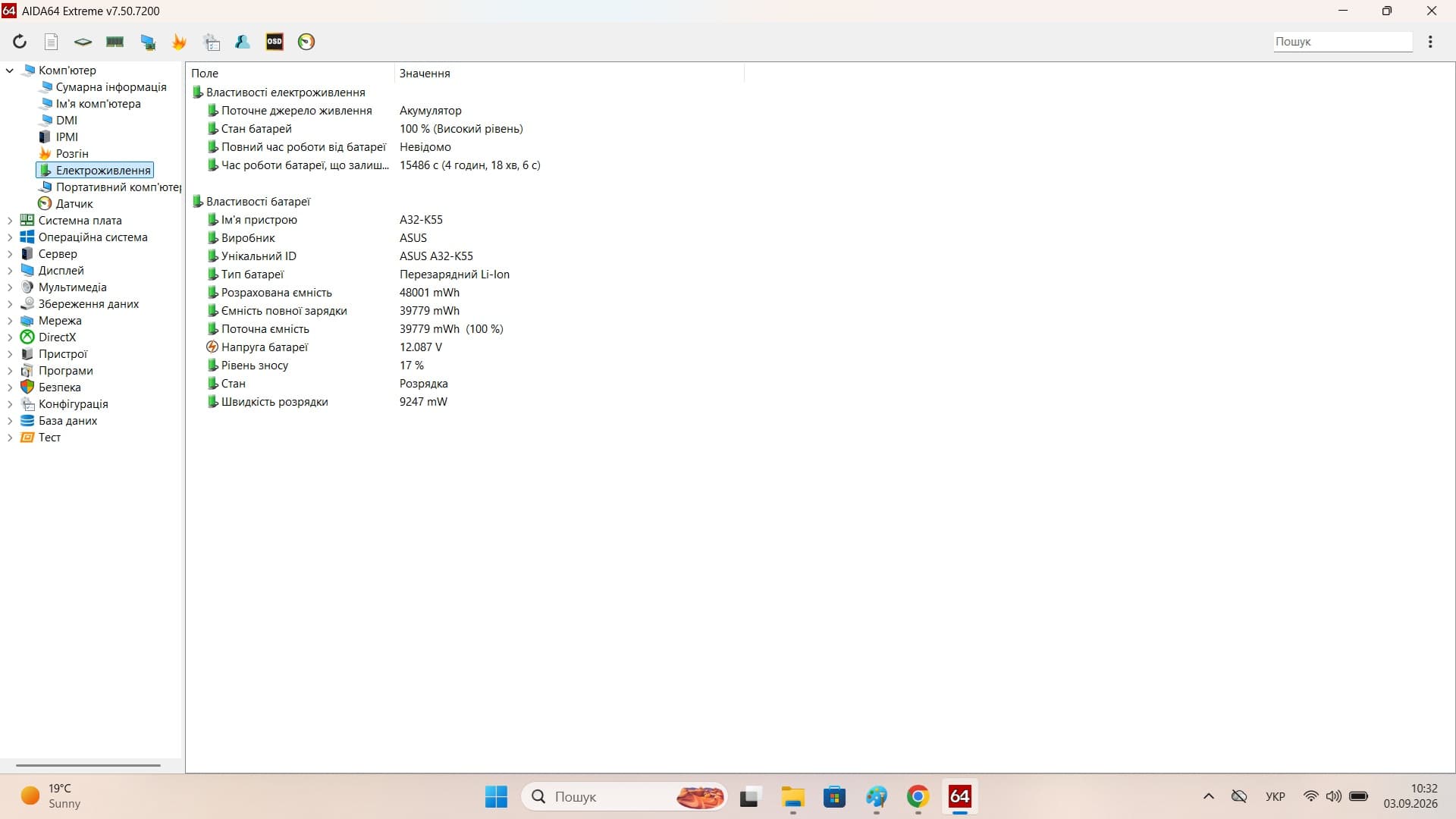Open the SensorPanel gauge toolbar icon
Screen dimensions: 1456x819
pos(306,42)
